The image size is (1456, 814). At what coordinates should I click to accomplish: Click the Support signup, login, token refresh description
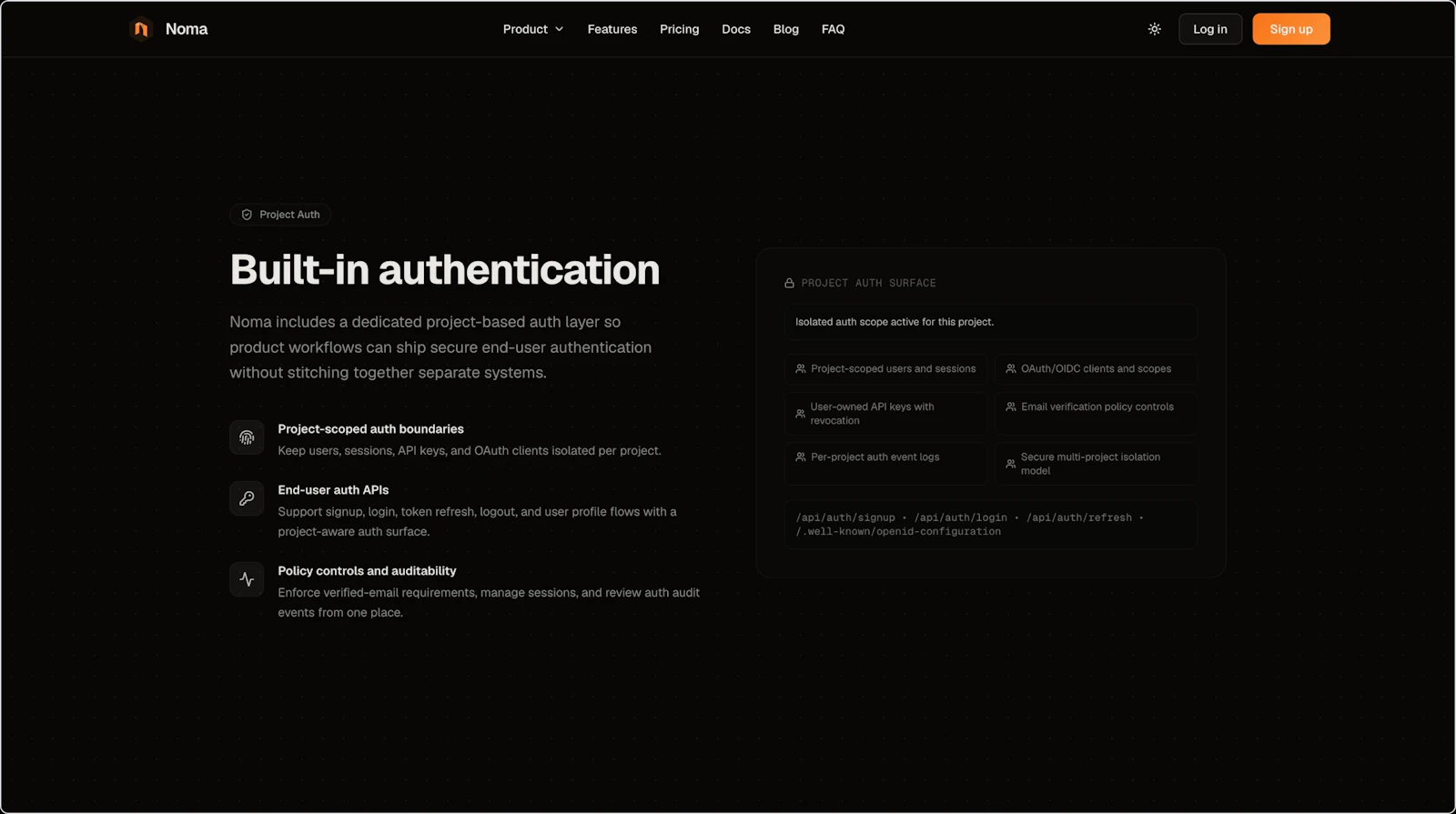[x=477, y=522]
